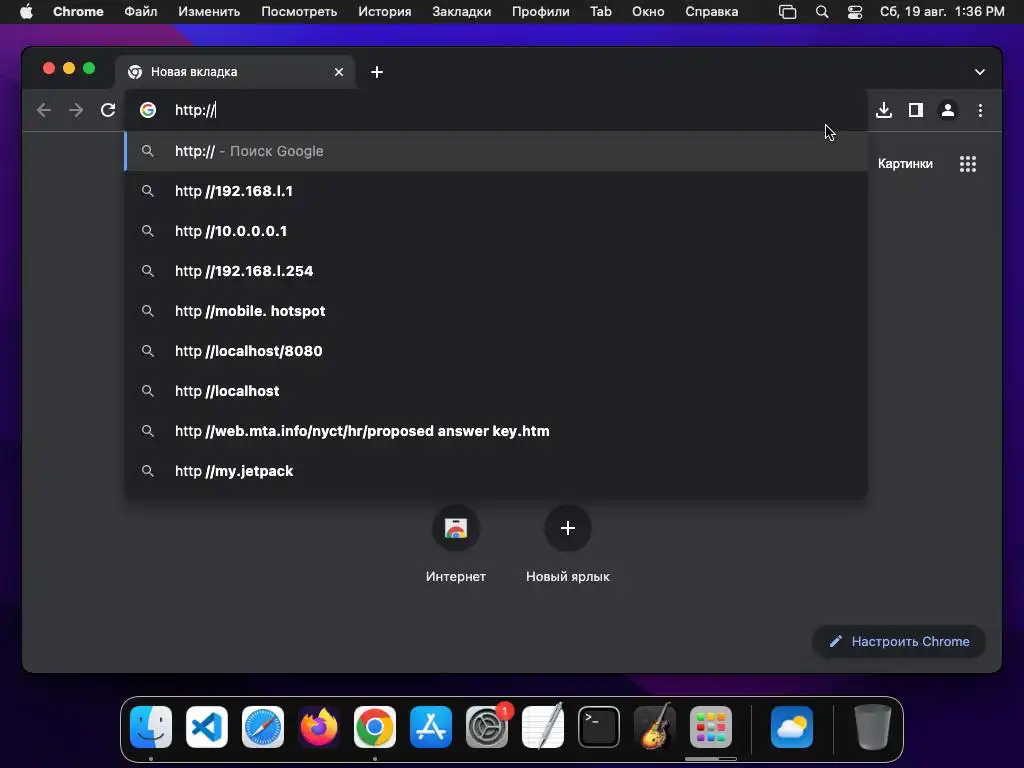Select suggestion http //my.jetpack
This screenshot has height=768, width=1024.
pos(496,471)
